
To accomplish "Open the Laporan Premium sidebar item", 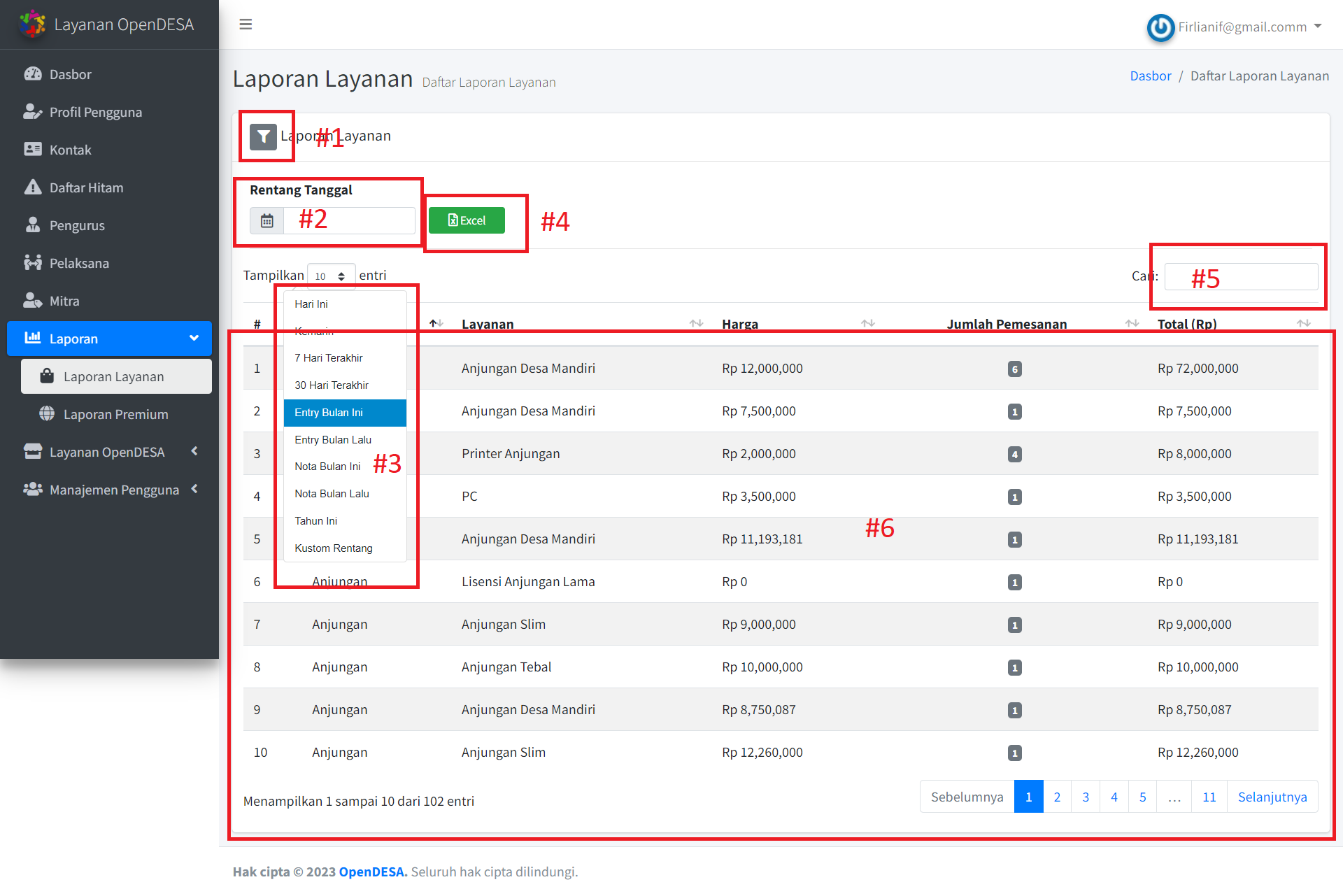I will click(x=116, y=414).
